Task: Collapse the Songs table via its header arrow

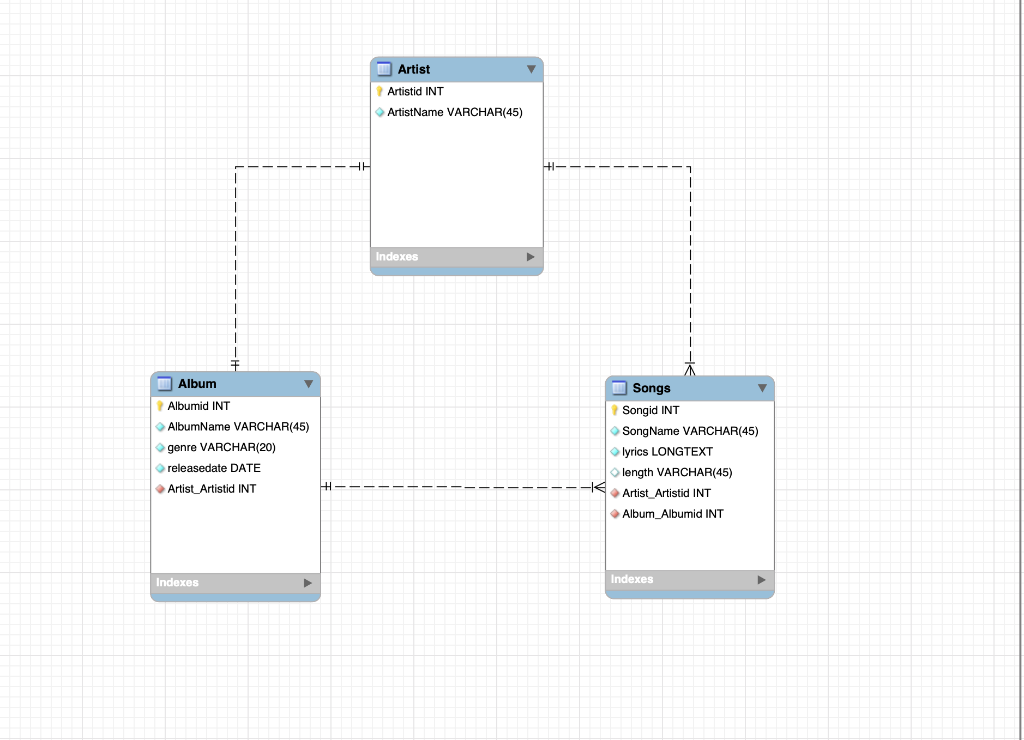Action: (x=762, y=388)
